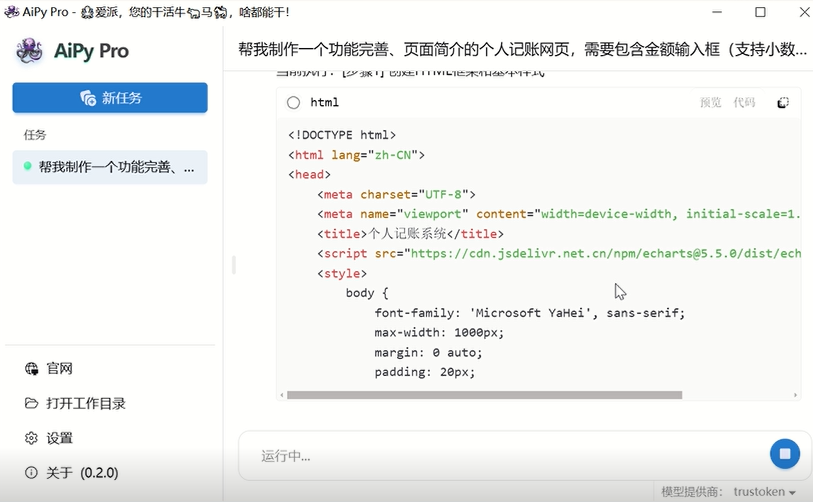Maximize the AiPy Pro window
Screen dimensions: 813x502
(760, 12)
